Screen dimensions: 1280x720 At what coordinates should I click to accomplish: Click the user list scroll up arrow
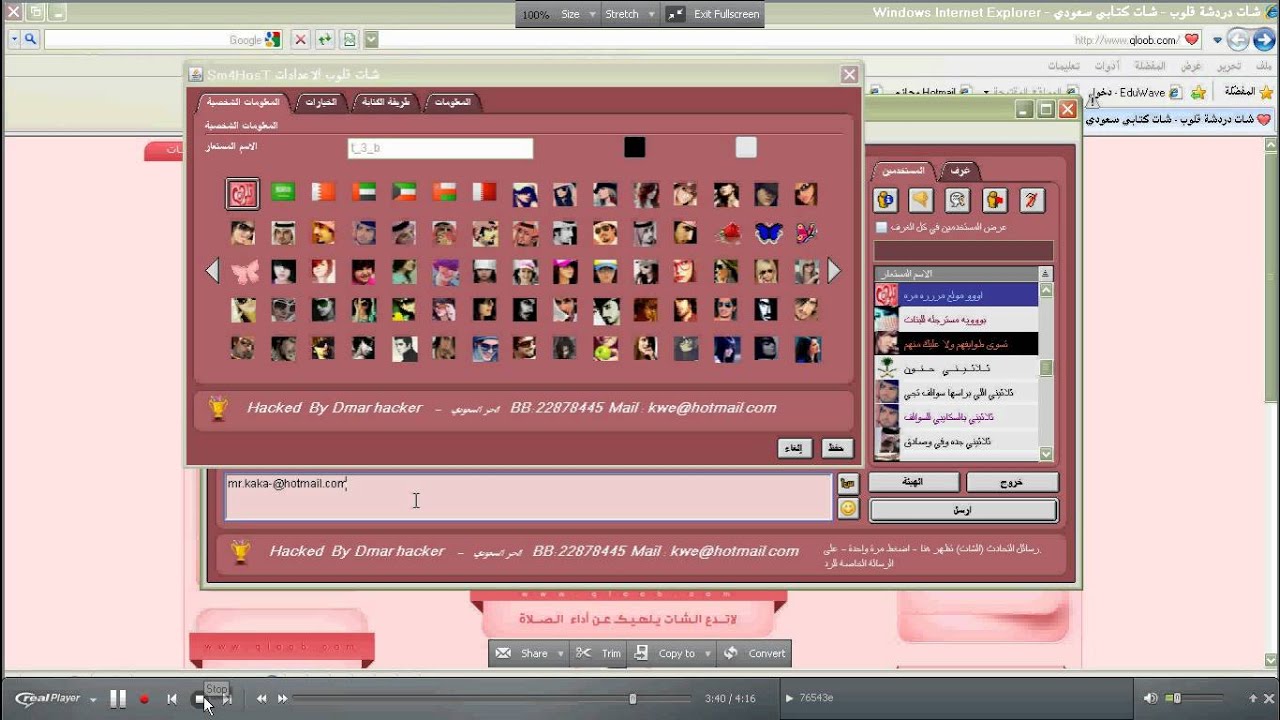point(1046,290)
